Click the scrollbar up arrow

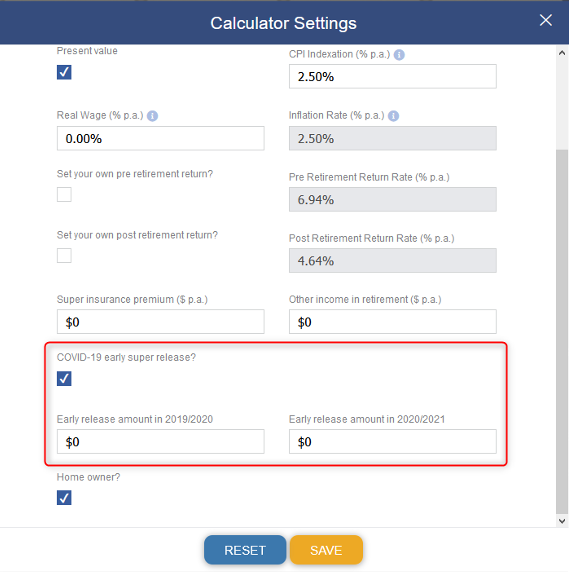562,53
